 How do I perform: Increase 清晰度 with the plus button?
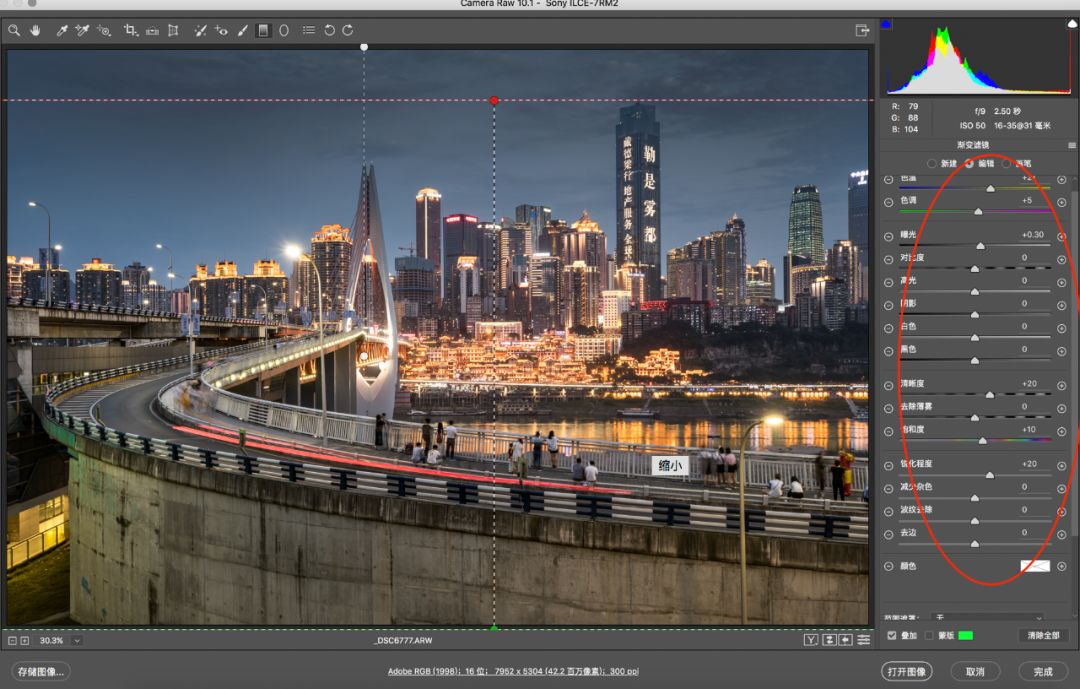(x=1061, y=386)
